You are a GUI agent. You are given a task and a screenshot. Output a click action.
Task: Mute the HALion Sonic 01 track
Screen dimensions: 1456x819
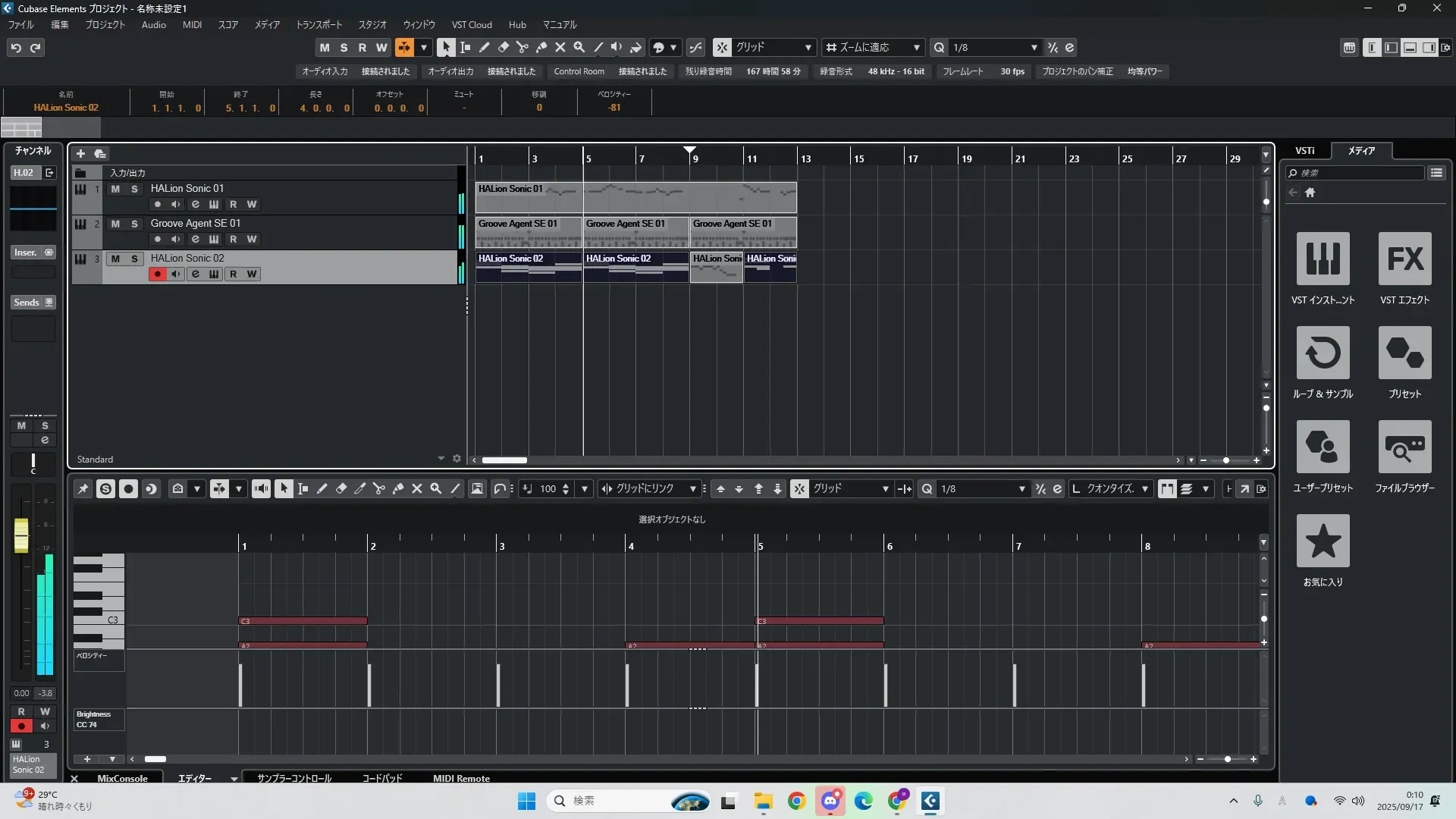tap(115, 189)
